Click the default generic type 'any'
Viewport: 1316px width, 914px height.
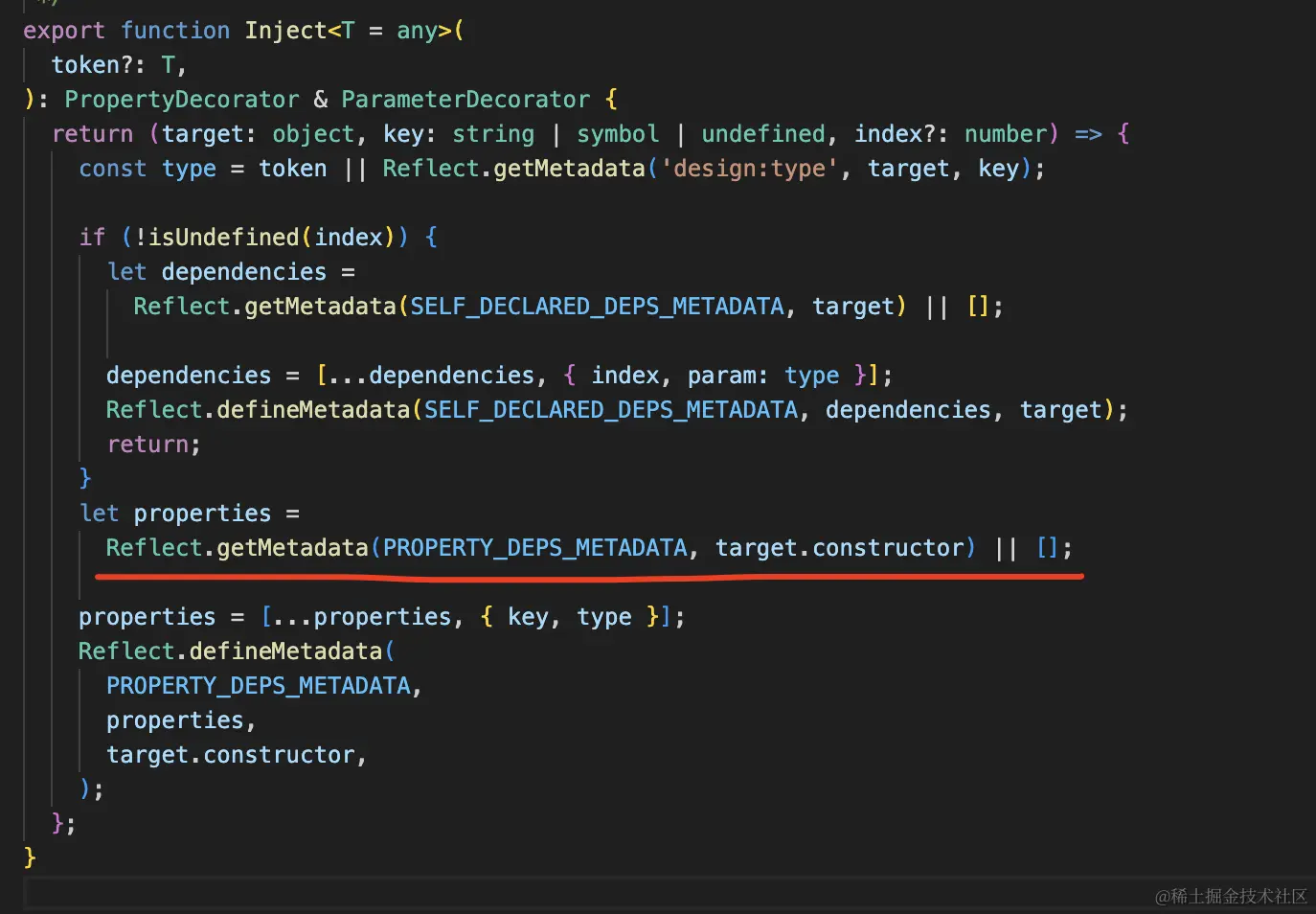click(417, 31)
